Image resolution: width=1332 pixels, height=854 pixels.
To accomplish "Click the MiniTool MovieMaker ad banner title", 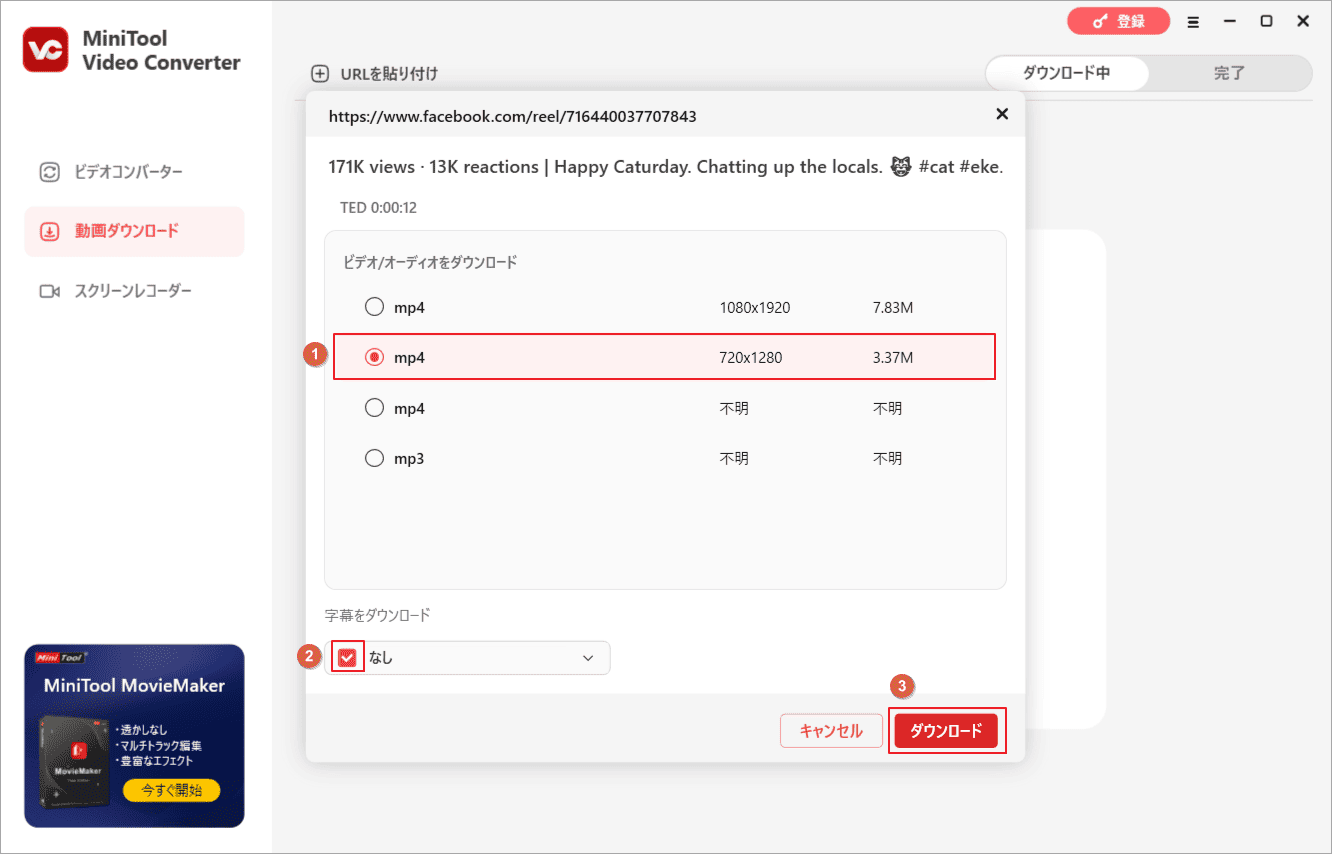I will [x=134, y=686].
